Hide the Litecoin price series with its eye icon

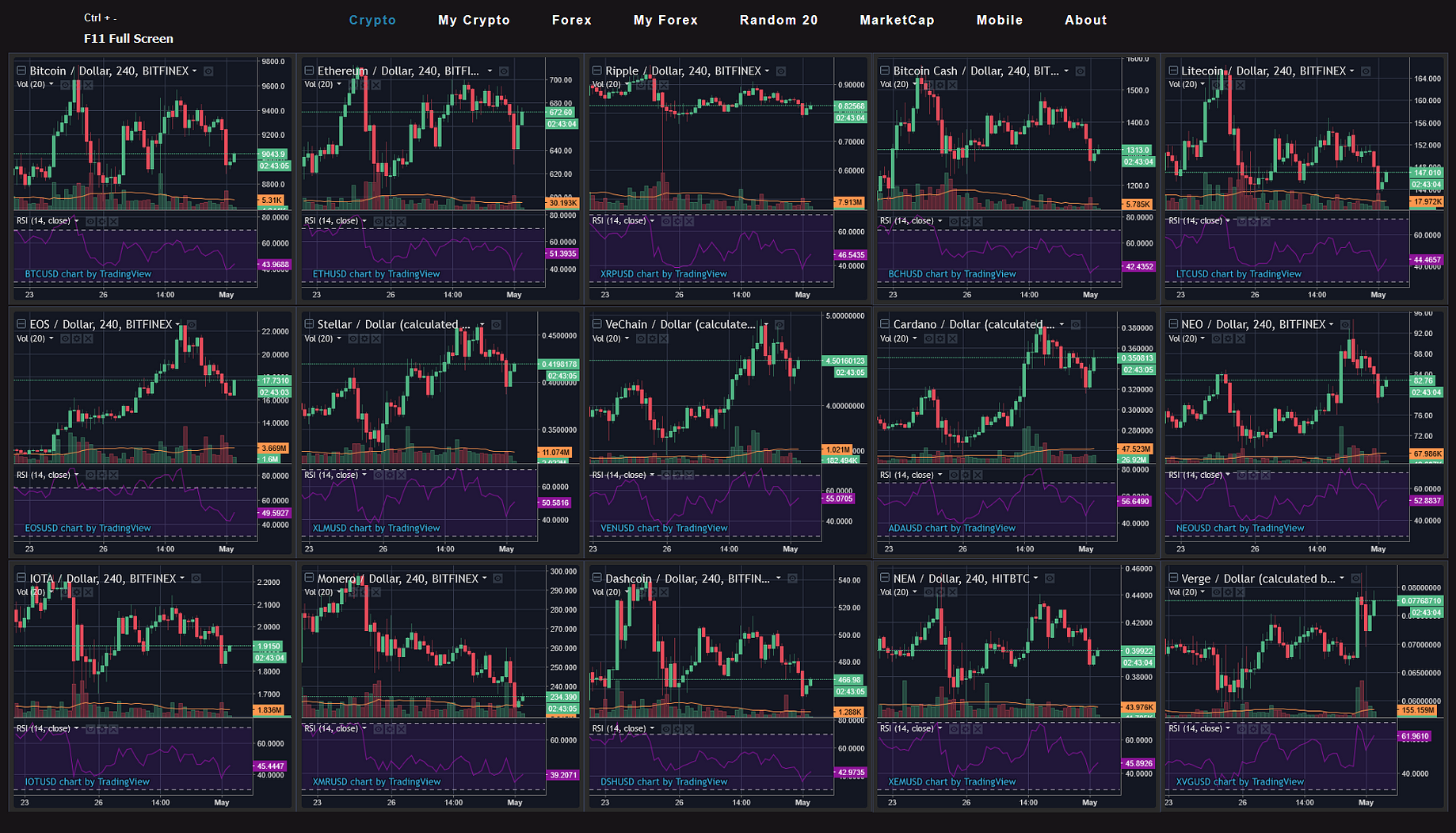pyautogui.click(x=1366, y=71)
